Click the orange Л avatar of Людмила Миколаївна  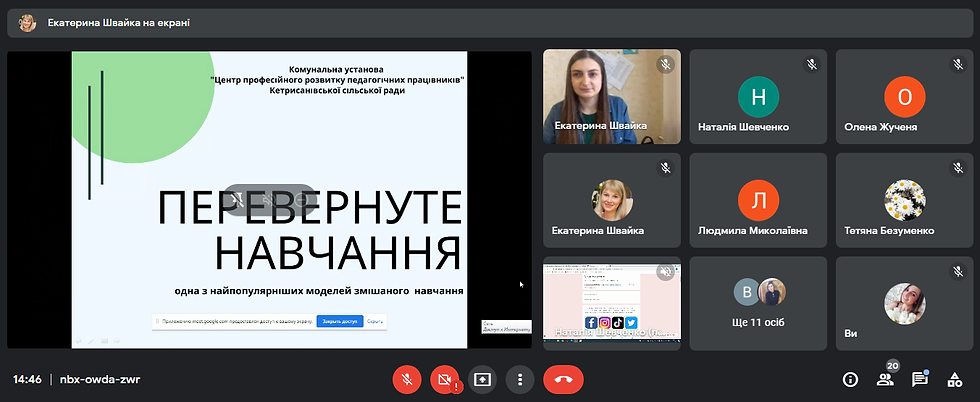(758, 201)
